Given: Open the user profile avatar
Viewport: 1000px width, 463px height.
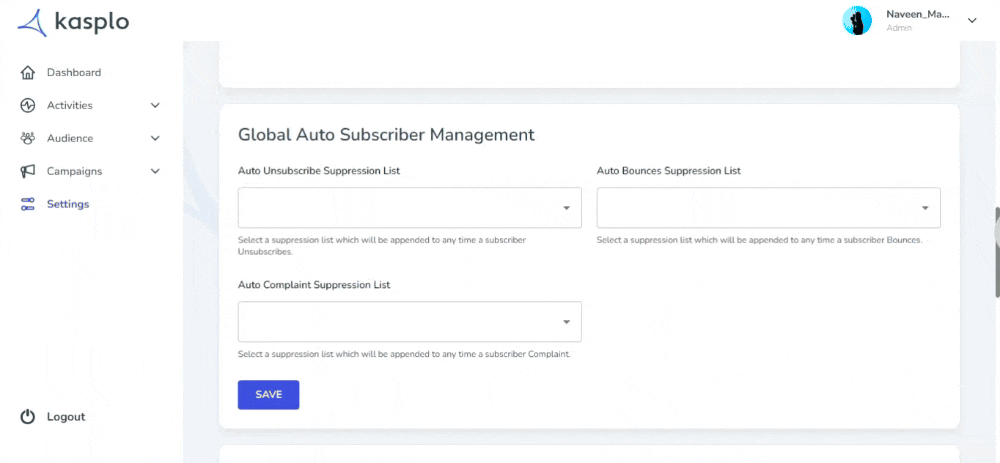Looking at the screenshot, I should (857, 20).
